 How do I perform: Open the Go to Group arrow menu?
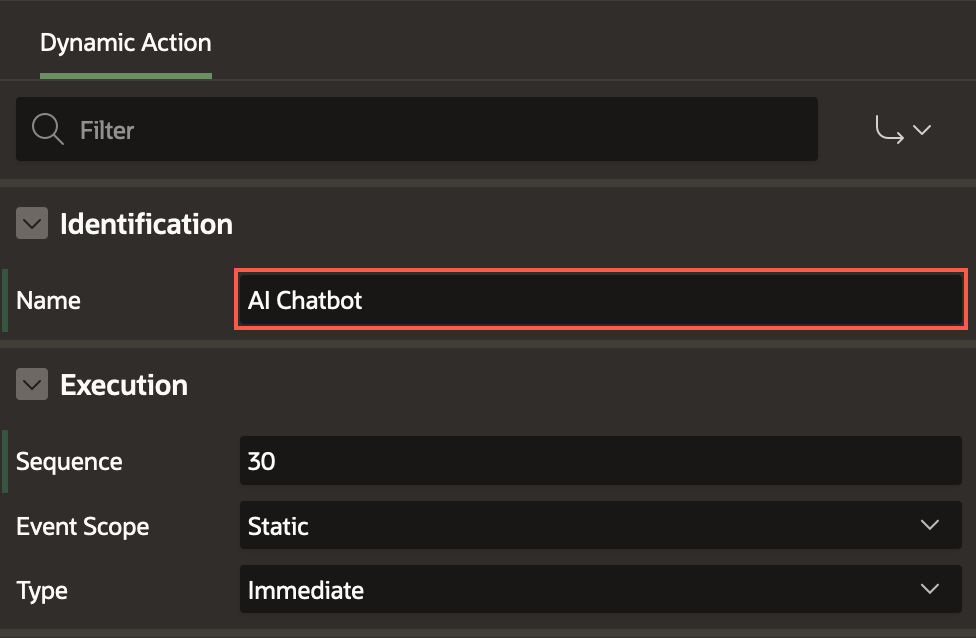click(903, 130)
